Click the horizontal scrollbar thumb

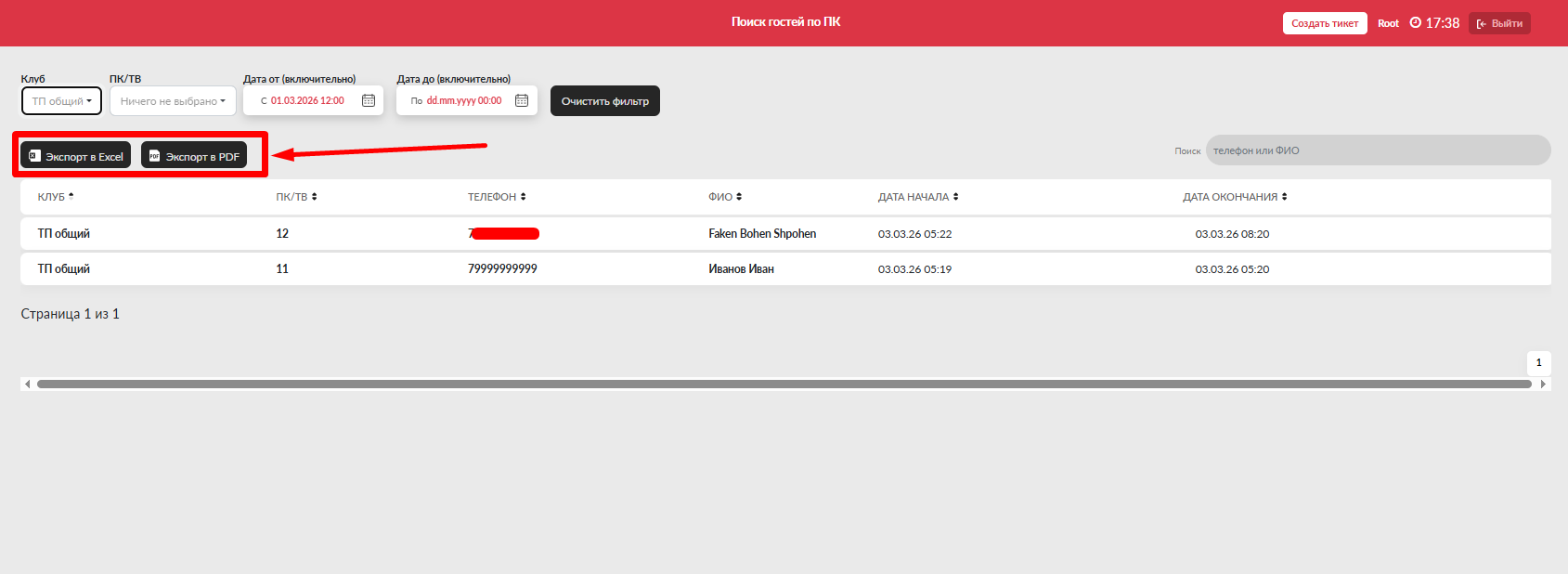coord(784,384)
